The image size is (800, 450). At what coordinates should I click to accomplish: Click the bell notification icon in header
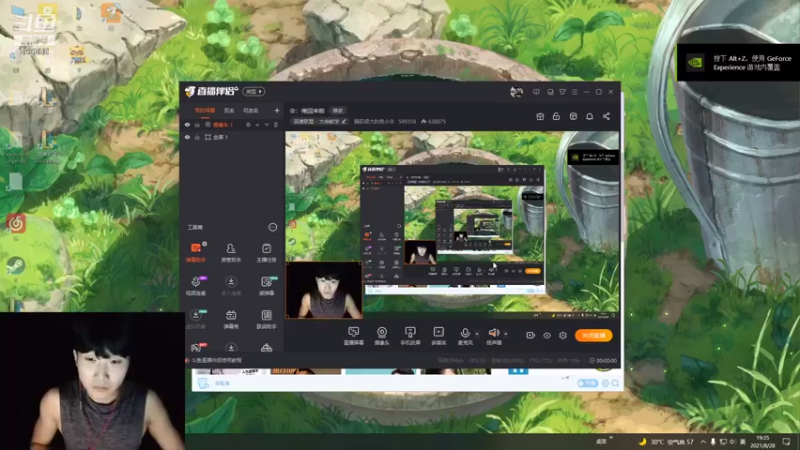tap(589, 116)
